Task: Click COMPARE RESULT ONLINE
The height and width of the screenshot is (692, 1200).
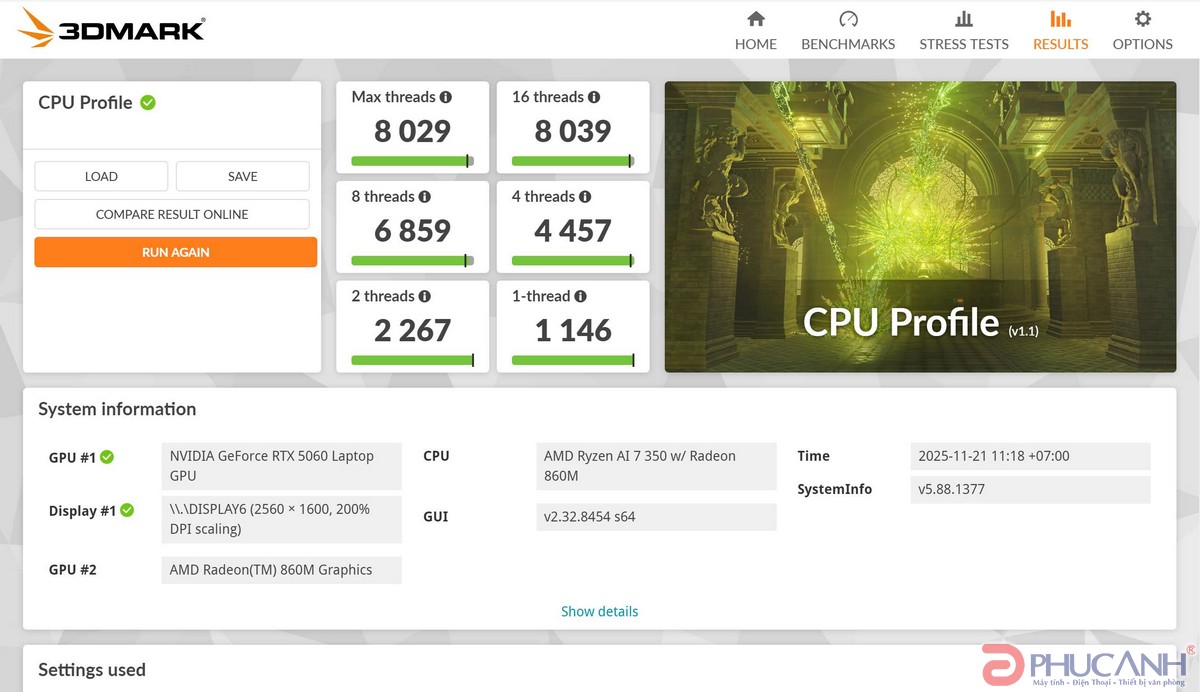Action: (171, 214)
